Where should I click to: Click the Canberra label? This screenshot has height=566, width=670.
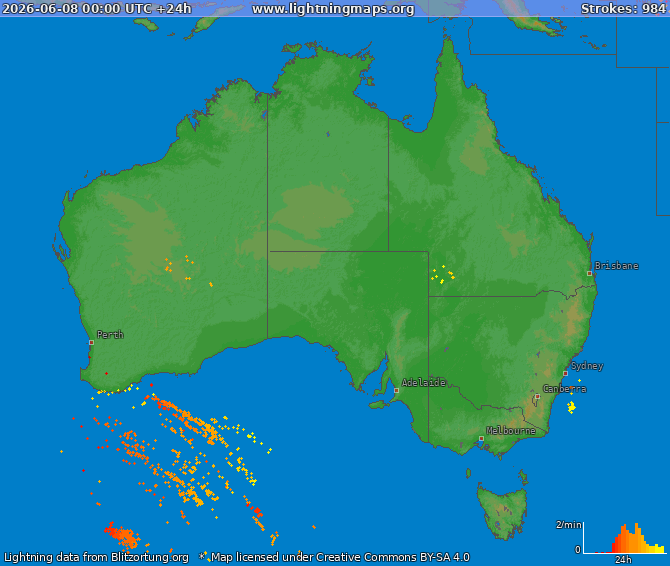point(564,389)
